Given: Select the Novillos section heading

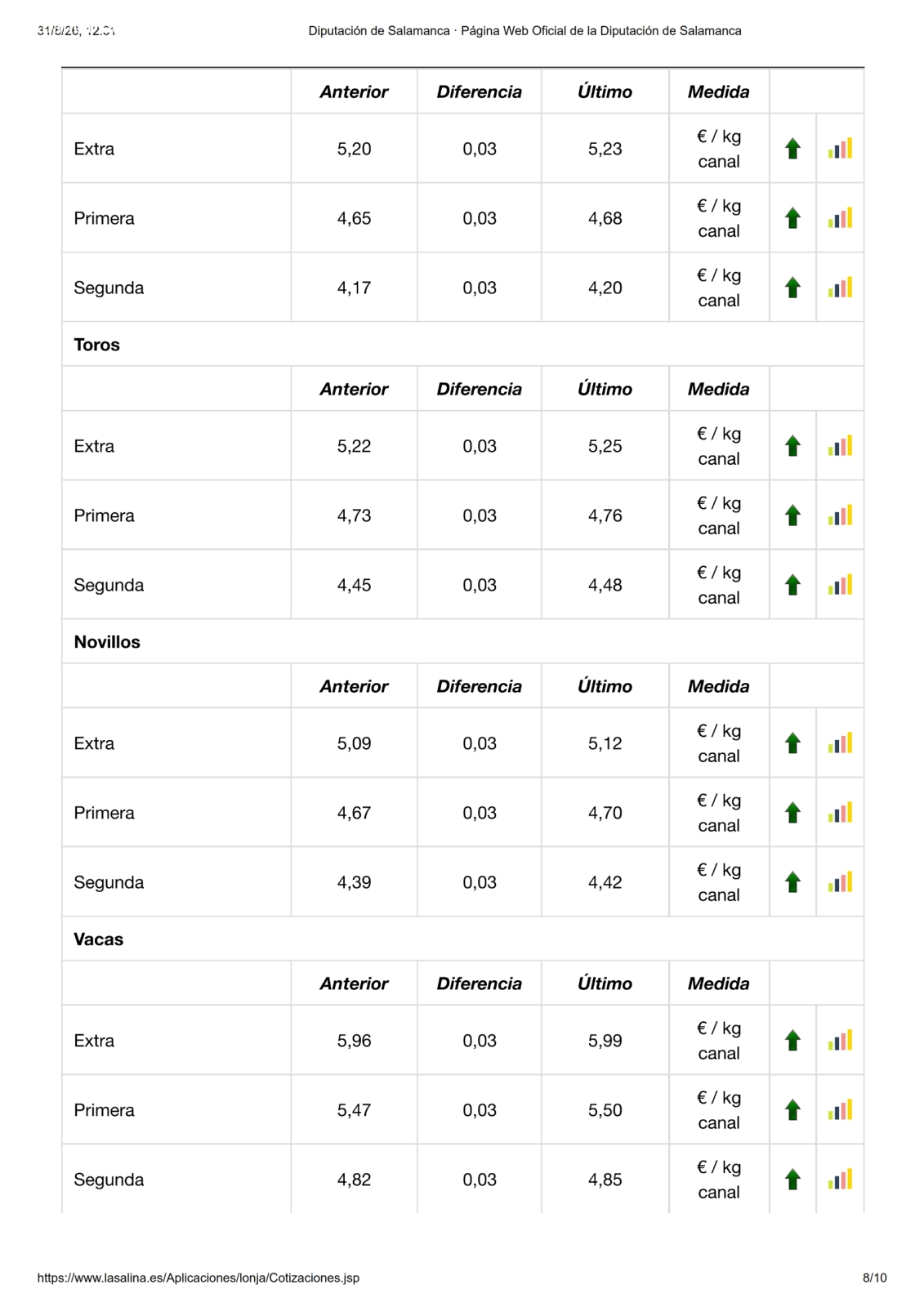Looking at the screenshot, I should tap(107, 642).
